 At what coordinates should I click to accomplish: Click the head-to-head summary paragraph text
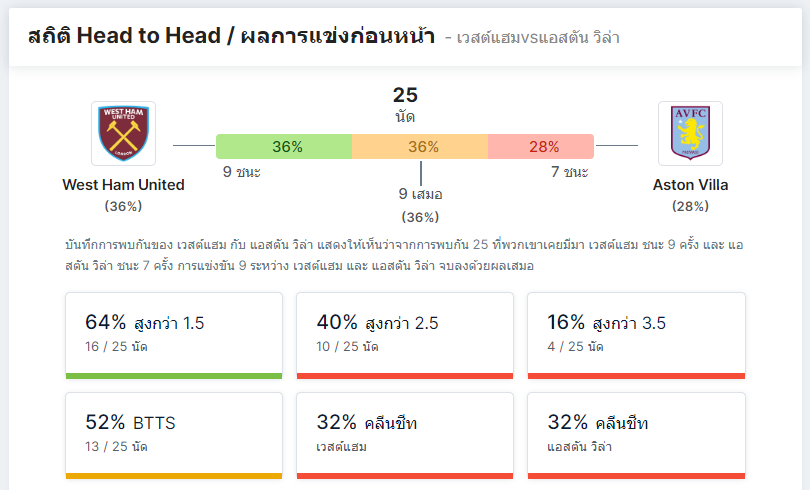tap(404, 255)
